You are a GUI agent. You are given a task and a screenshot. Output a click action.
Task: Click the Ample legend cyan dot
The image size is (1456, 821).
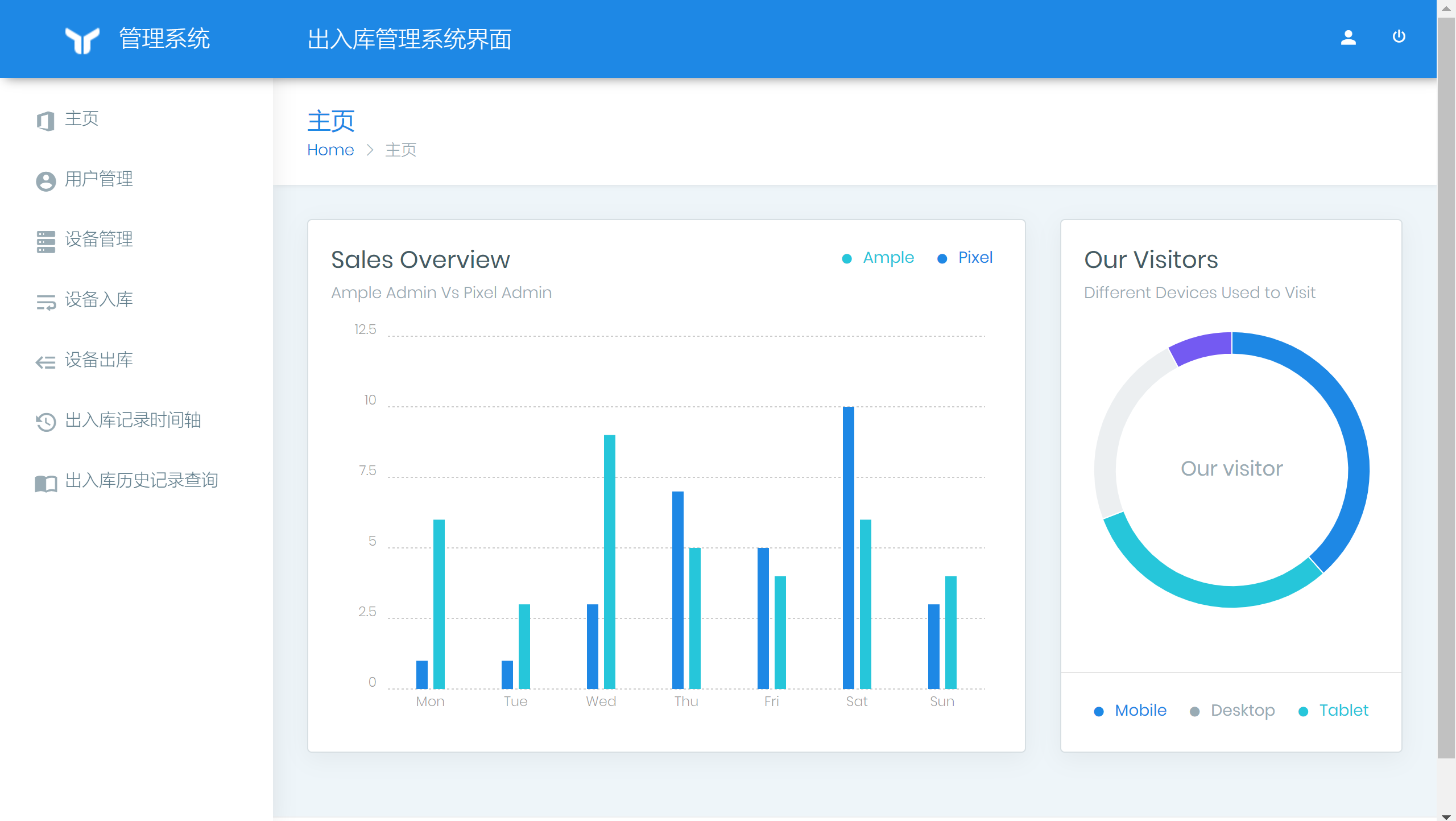847,259
